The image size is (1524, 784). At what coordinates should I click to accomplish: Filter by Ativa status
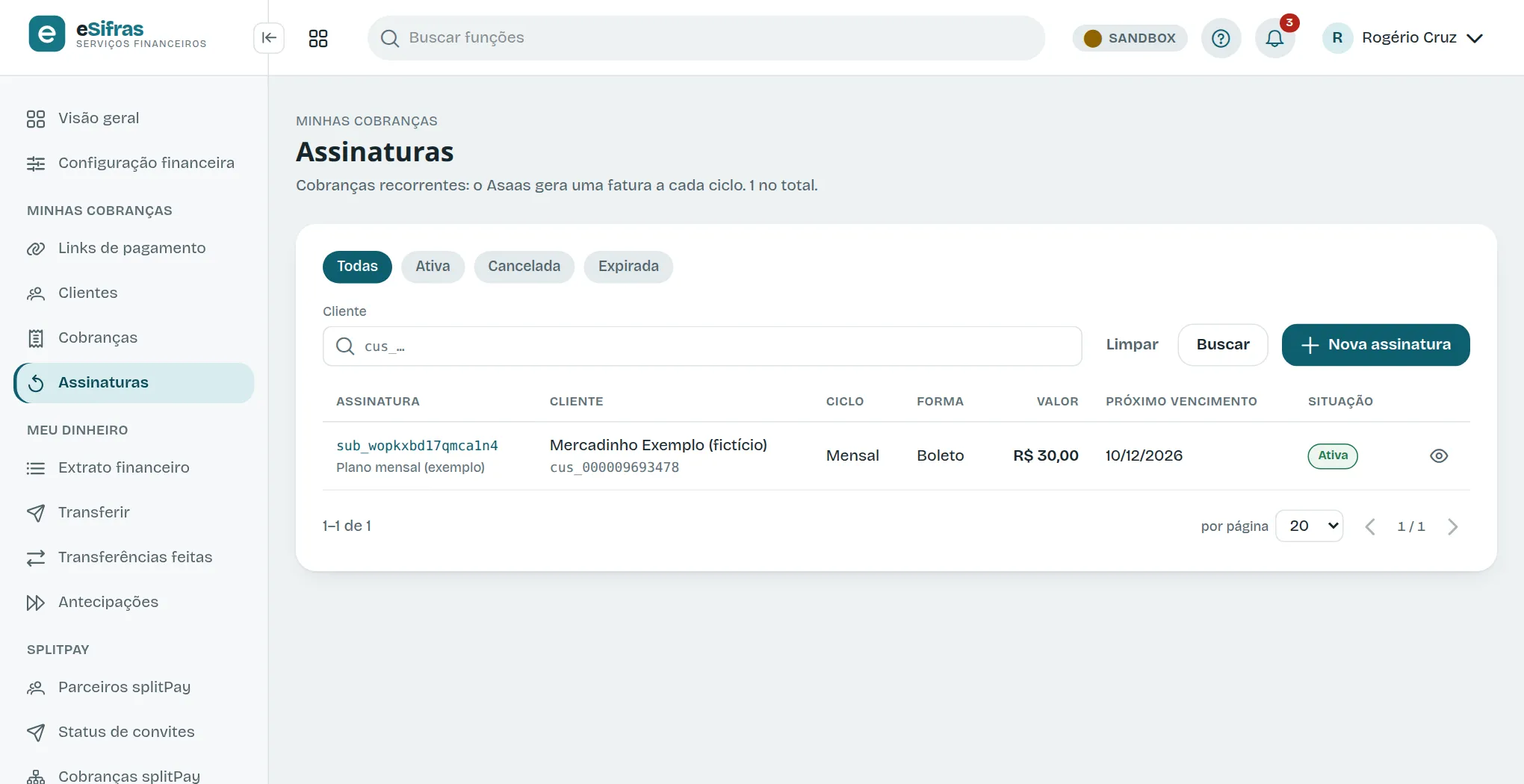click(x=433, y=267)
